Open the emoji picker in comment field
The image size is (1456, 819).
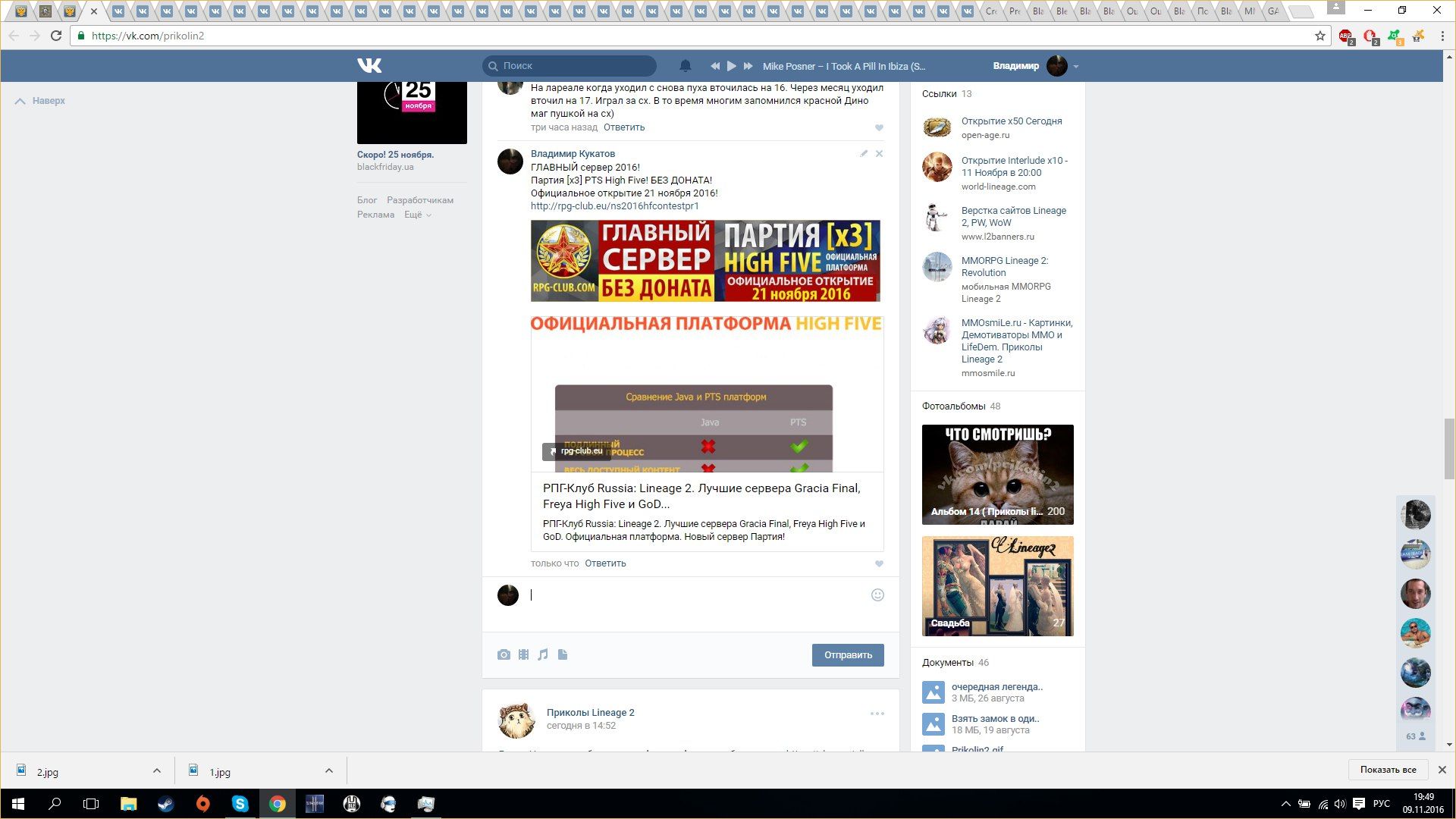(x=877, y=595)
